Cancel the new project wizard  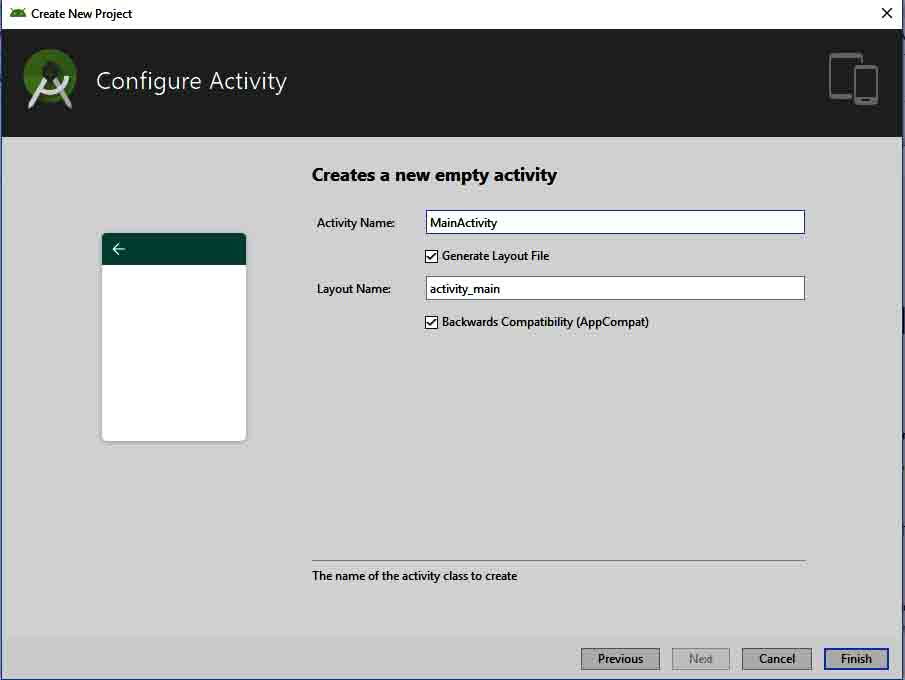click(x=777, y=659)
